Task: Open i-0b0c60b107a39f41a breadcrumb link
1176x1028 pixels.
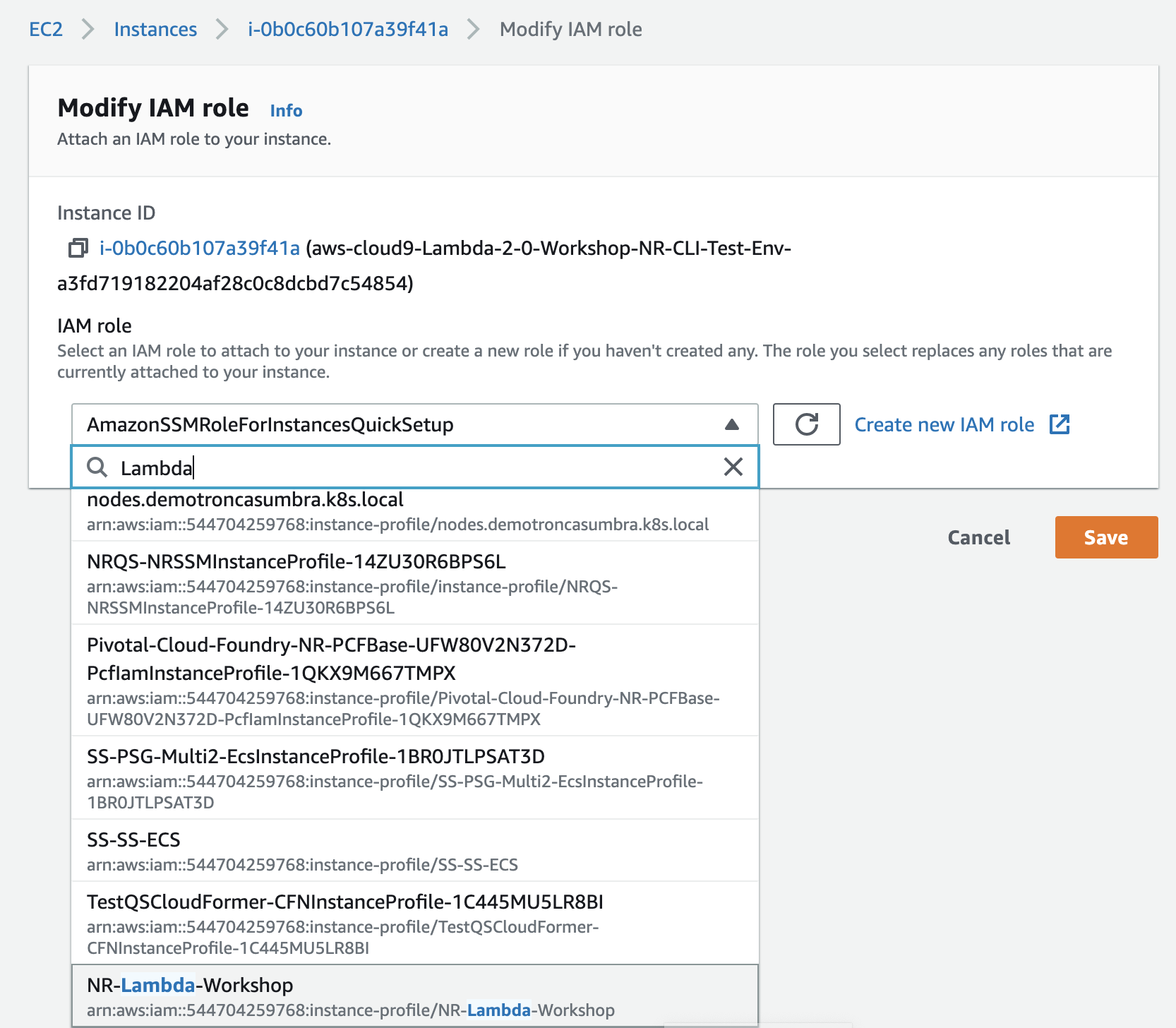Action: [347, 29]
